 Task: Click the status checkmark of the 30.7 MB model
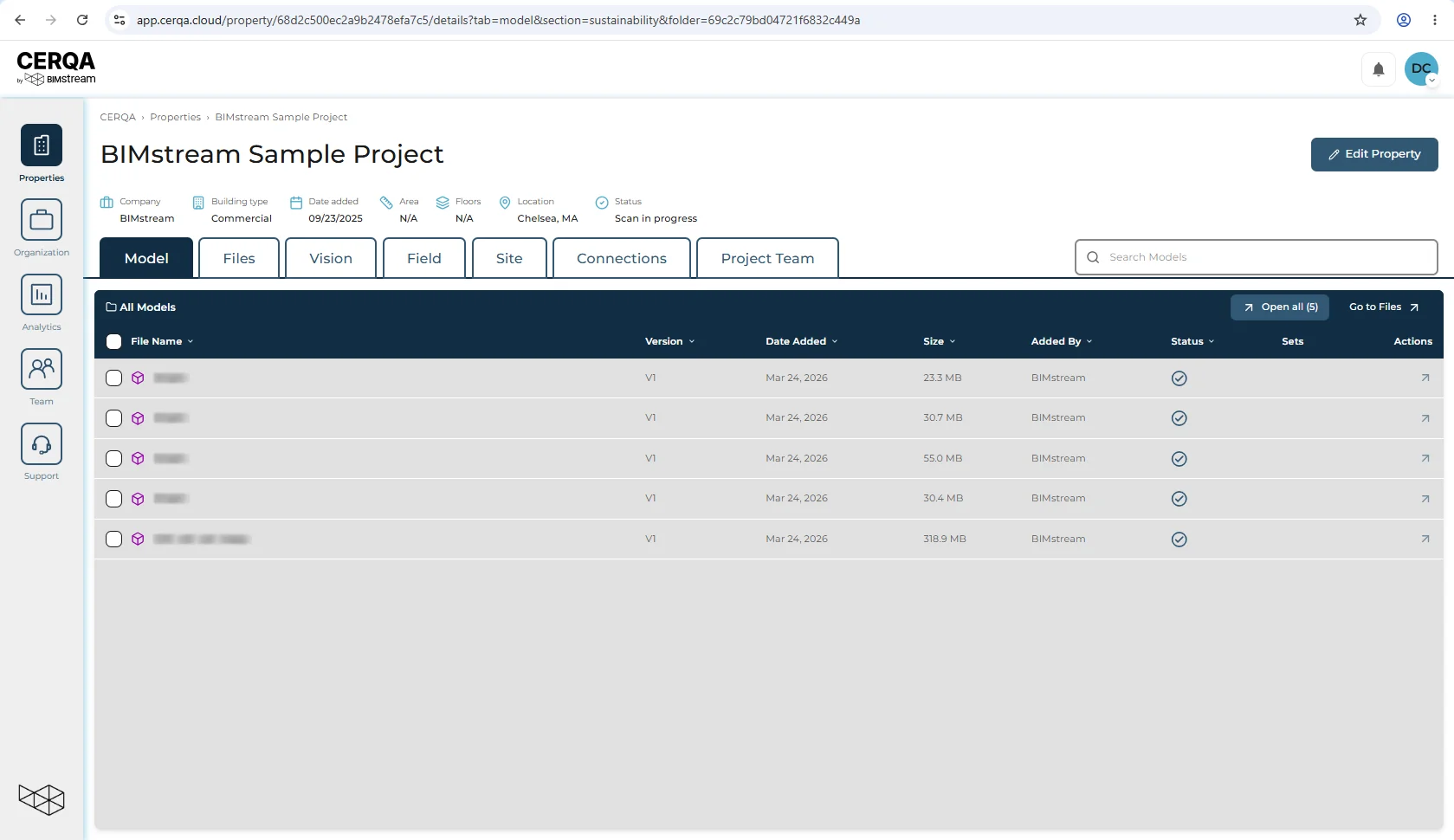[1179, 418]
